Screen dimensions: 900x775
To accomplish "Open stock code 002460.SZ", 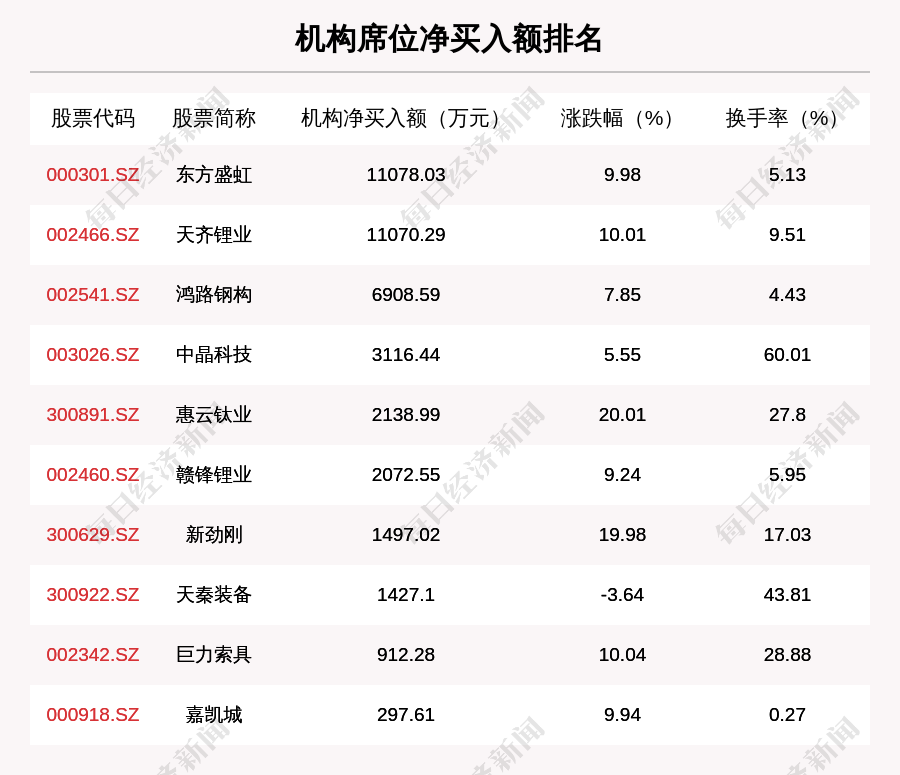I will [x=93, y=475].
